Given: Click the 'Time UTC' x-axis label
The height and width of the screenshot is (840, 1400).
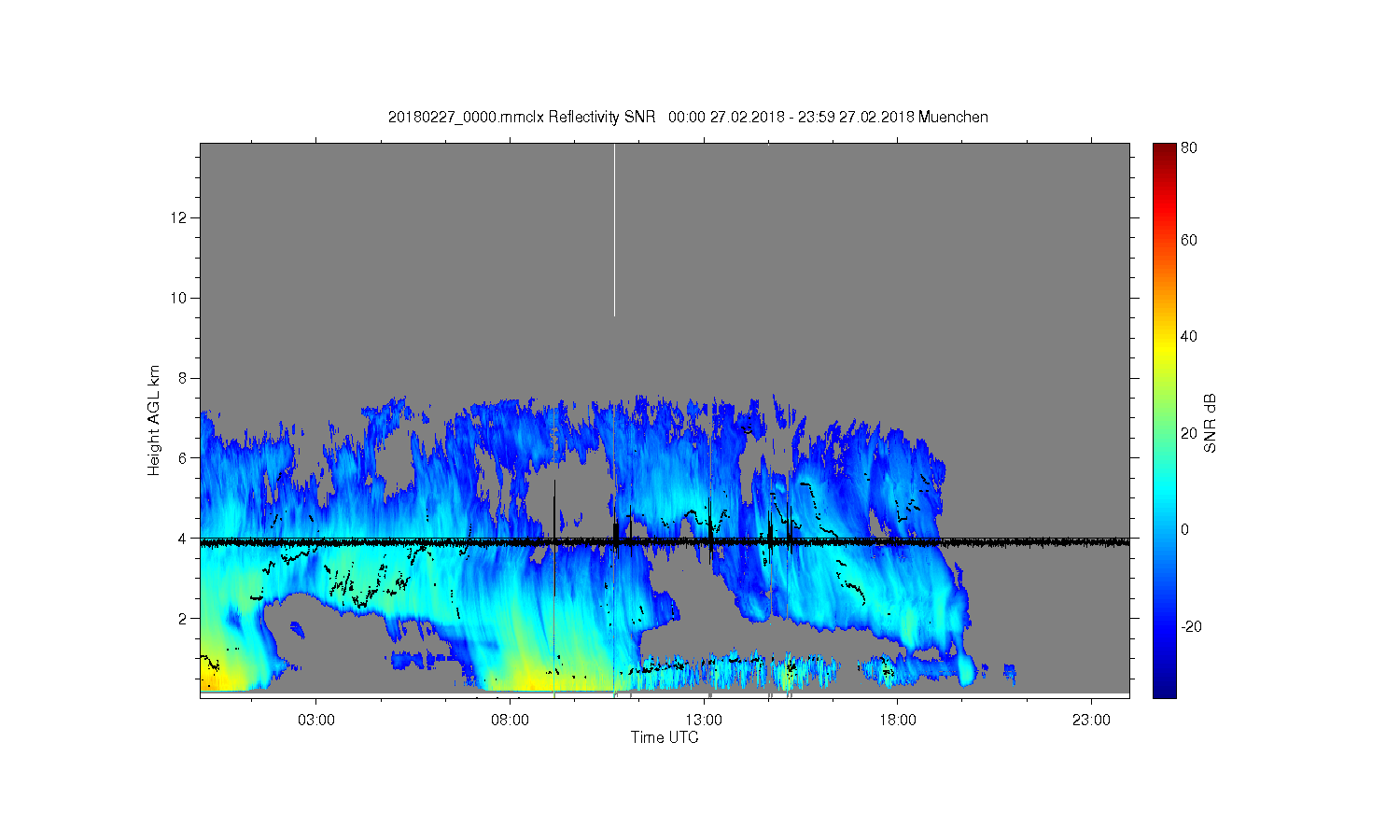Looking at the screenshot, I should (x=665, y=737).
